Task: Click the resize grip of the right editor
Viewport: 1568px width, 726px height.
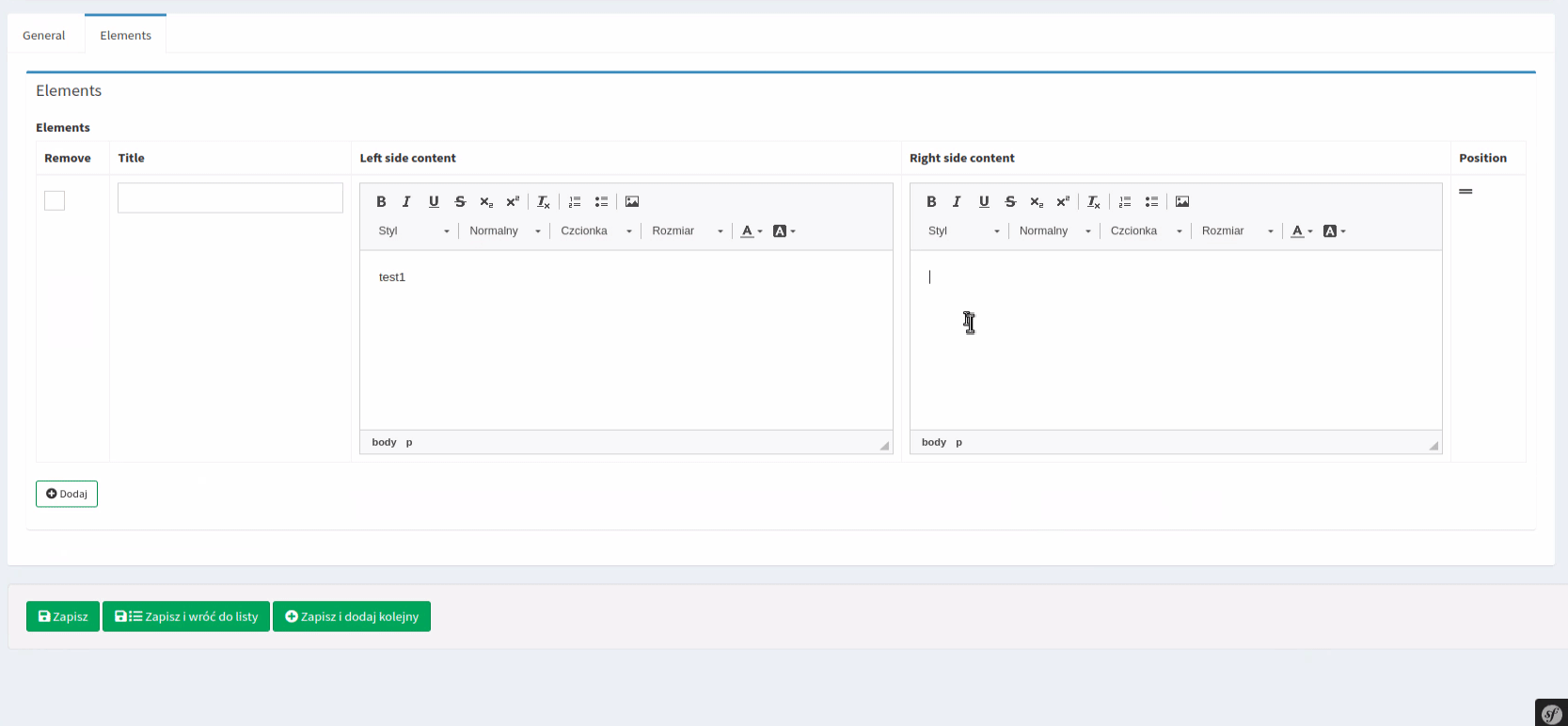Action: click(1433, 446)
